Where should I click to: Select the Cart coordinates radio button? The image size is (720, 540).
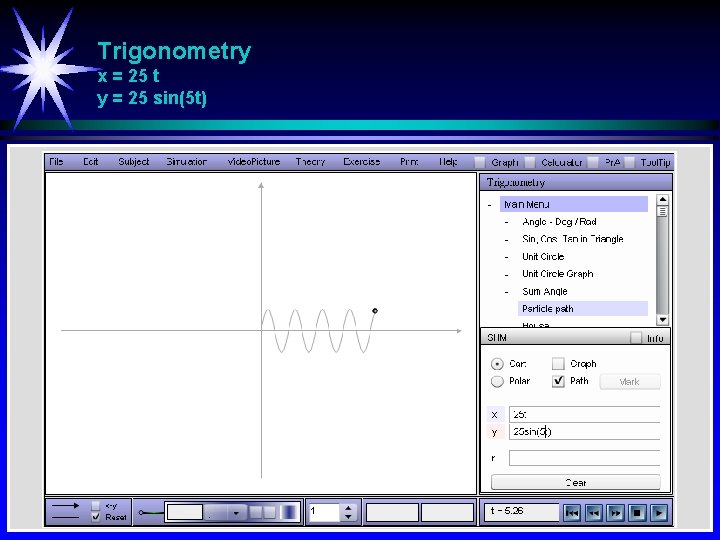pyautogui.click(x=497, y=364)
